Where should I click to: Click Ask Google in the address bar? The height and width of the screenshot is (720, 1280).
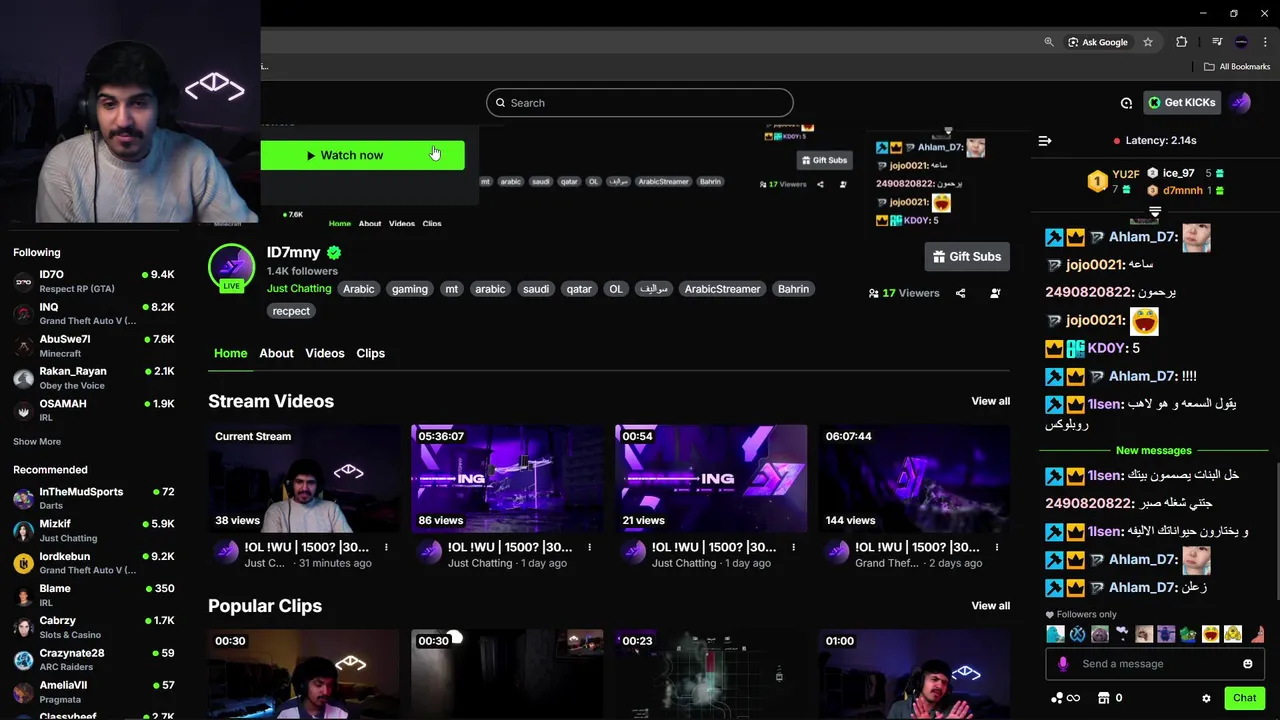(1097, 42)
